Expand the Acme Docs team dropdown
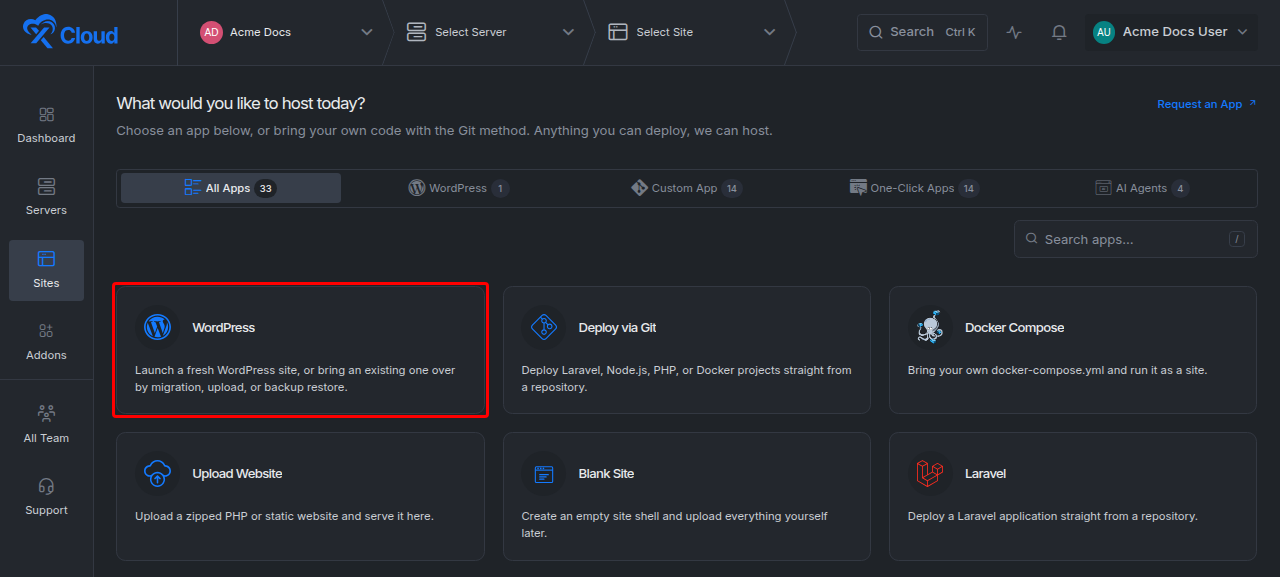 [286, 32]
